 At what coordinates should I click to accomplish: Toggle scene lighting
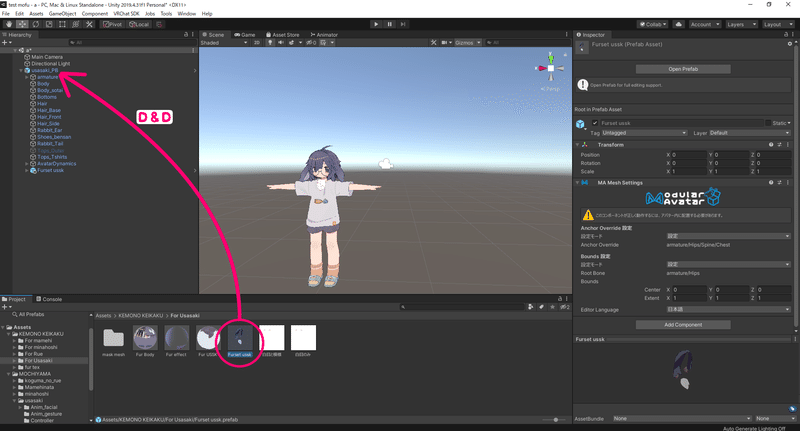270,42
